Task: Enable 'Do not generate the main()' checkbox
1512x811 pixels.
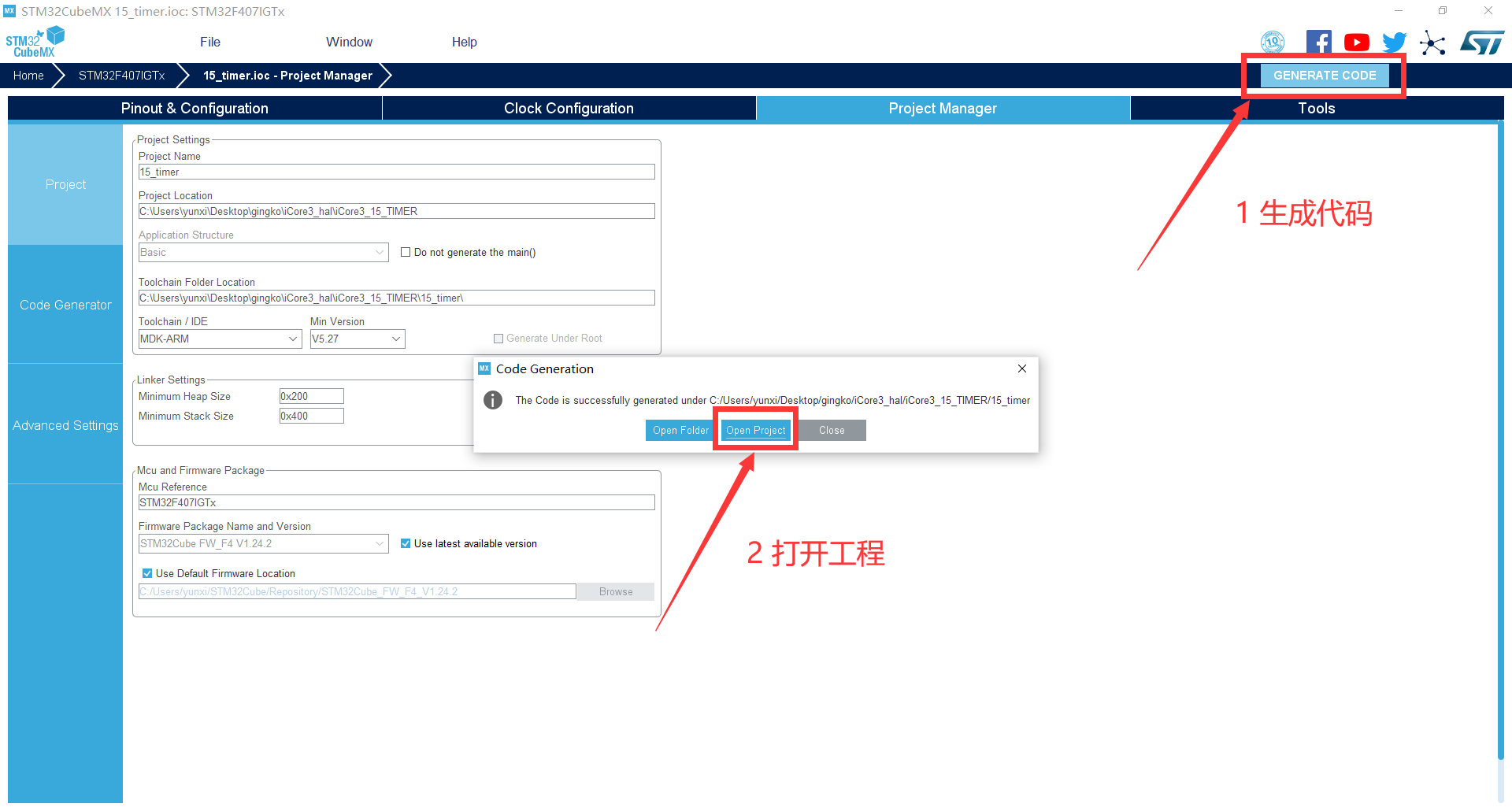Action: tap(406, 253)
